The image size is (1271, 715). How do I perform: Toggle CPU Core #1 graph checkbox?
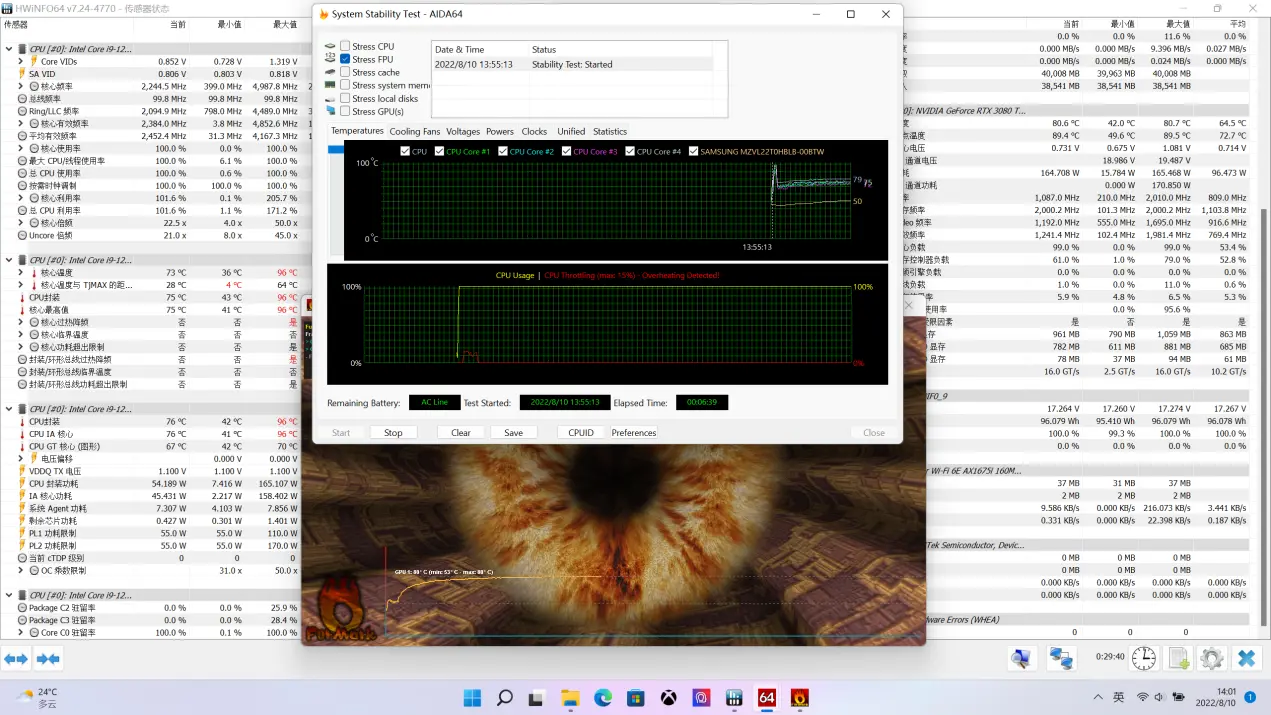point(438,152)
